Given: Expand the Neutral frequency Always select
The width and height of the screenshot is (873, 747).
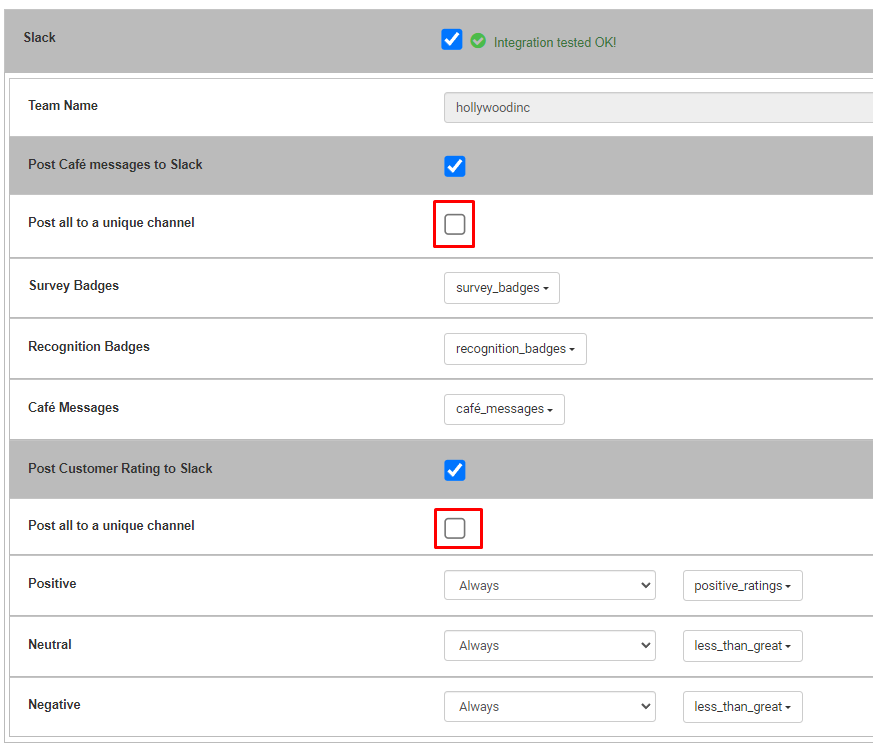Looking at the screenshot, I should pos(550,645).
